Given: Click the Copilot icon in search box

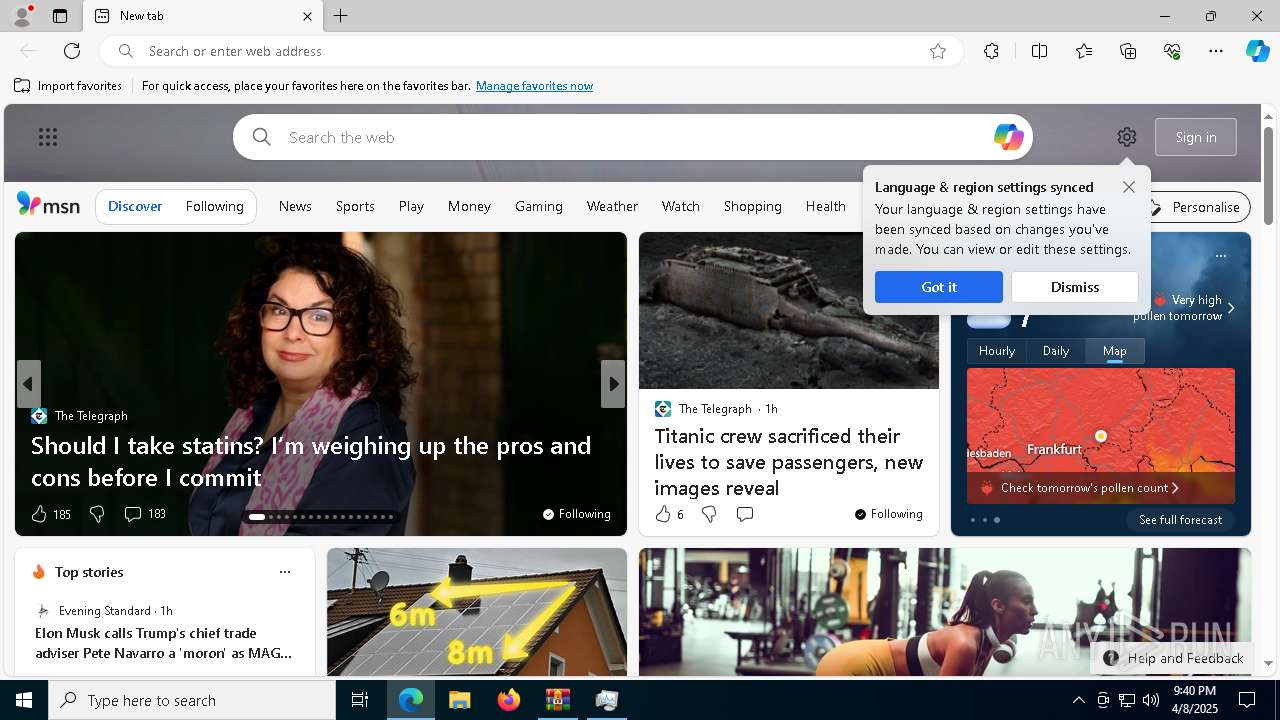Looking at the screenshot, I should point(1008,137).
